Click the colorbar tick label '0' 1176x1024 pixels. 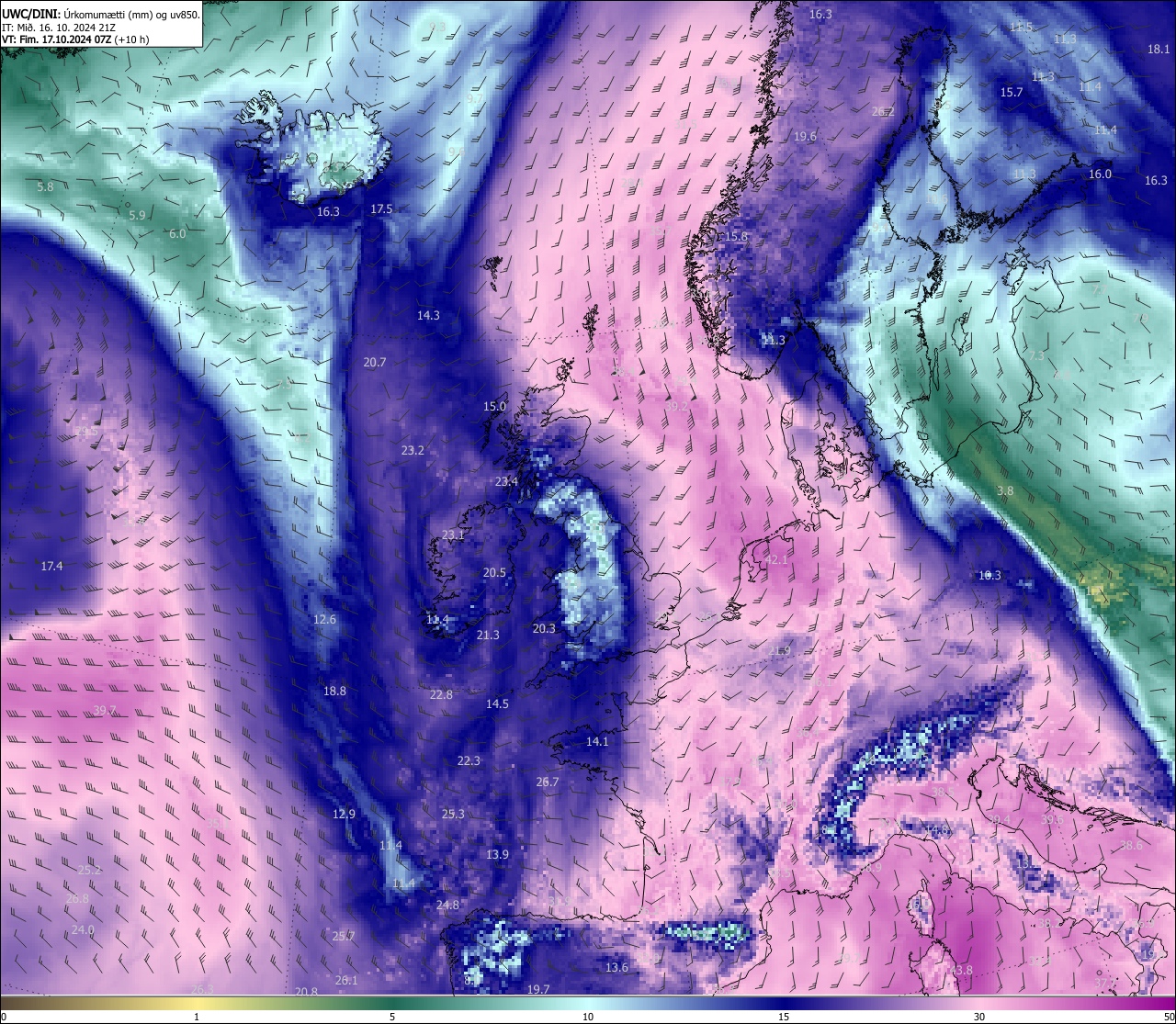3,1017
